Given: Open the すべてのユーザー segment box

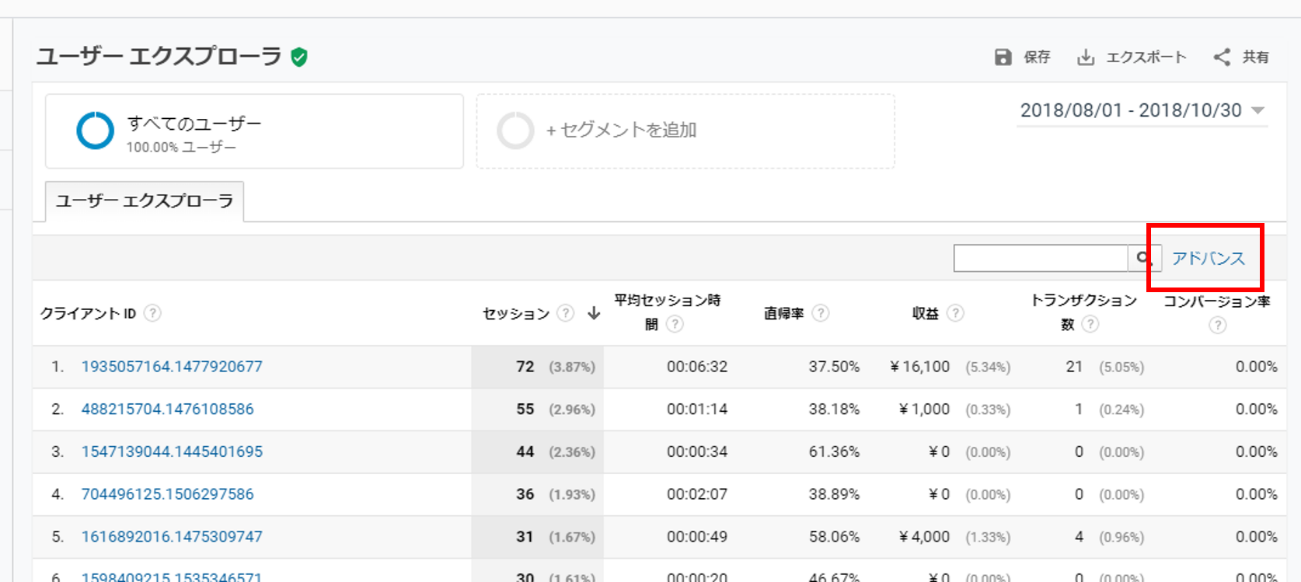Looking at the screenshot, I should tap(254, 131).
